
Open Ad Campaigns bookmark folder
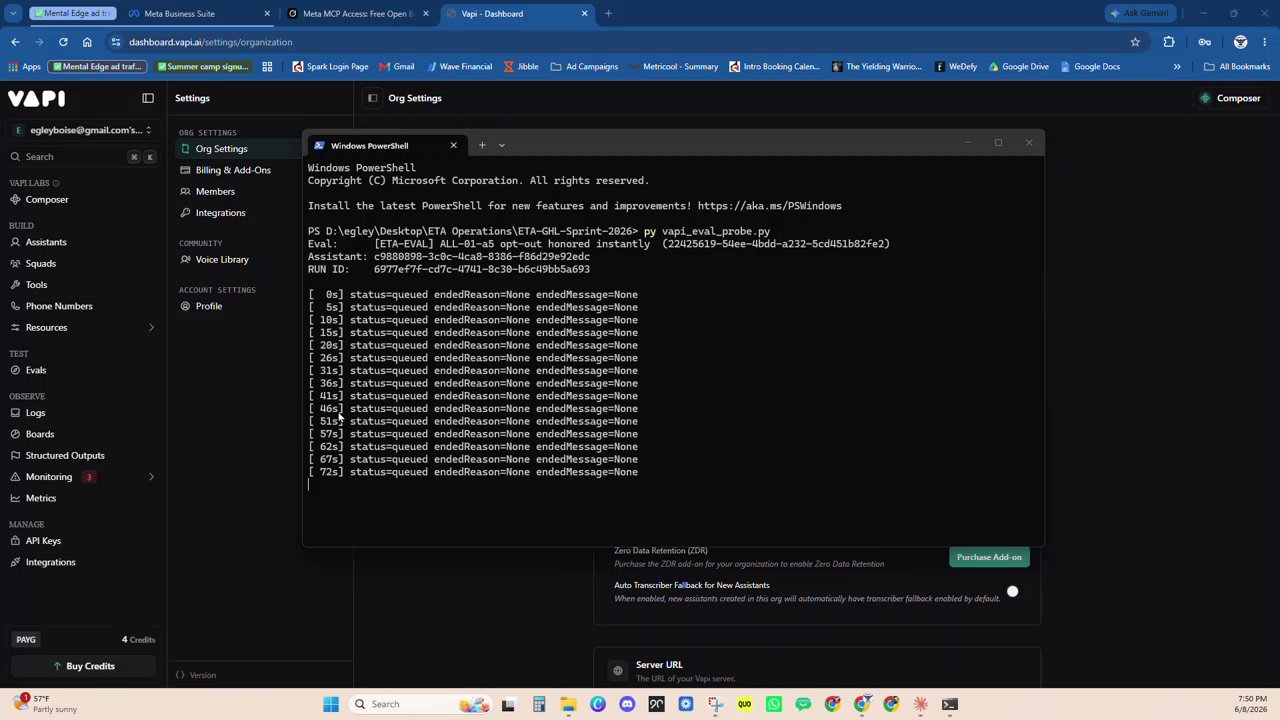[584, 66]
